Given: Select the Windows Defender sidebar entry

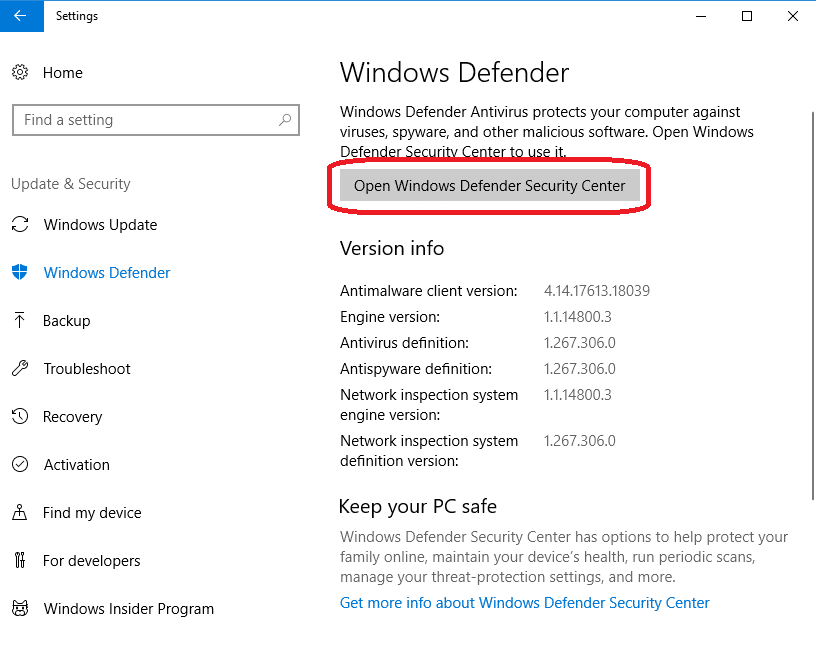Looking at the screenshot, I should coord(107,273).
